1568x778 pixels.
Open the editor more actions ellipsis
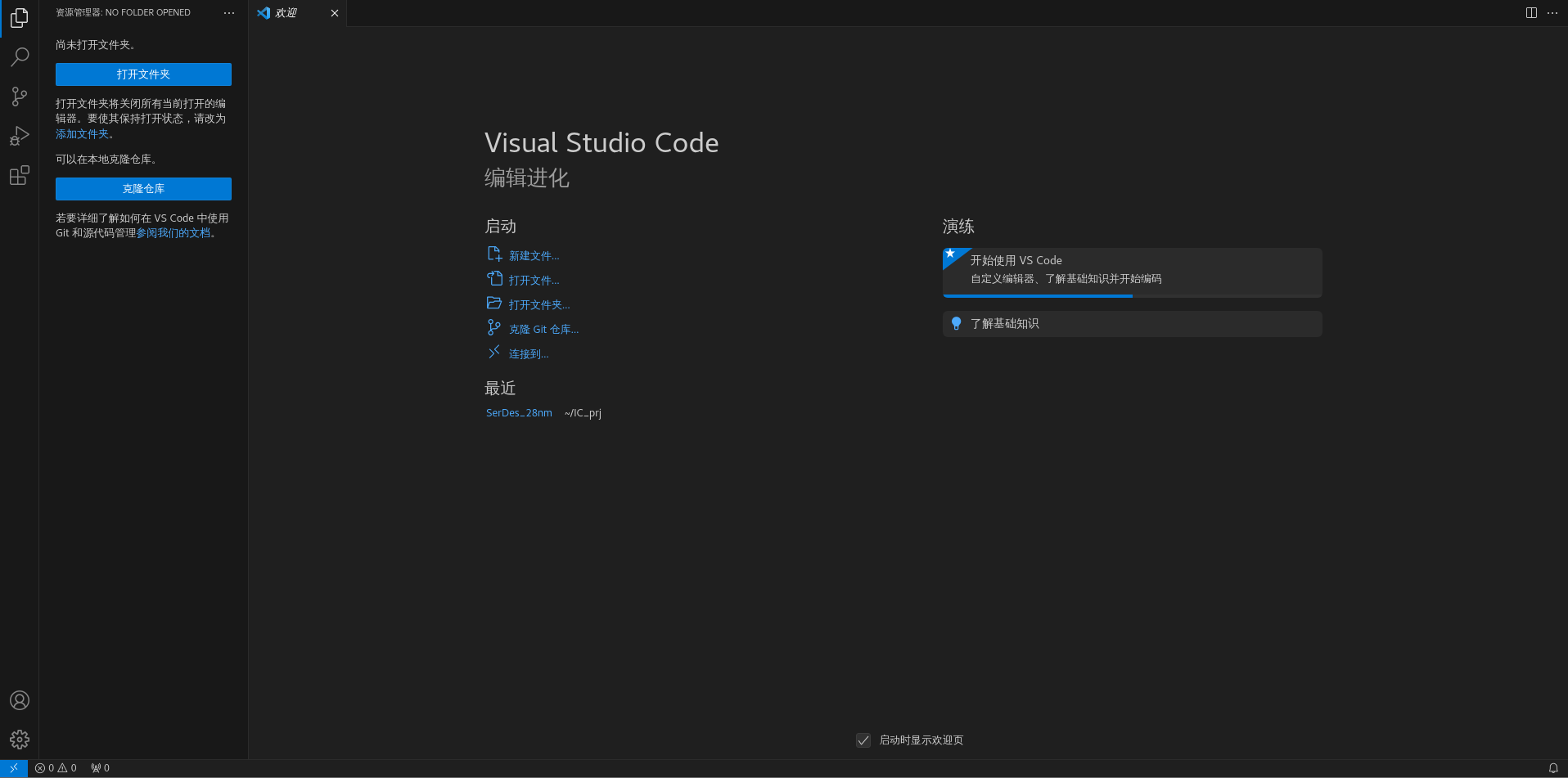tap(1552, 13)
